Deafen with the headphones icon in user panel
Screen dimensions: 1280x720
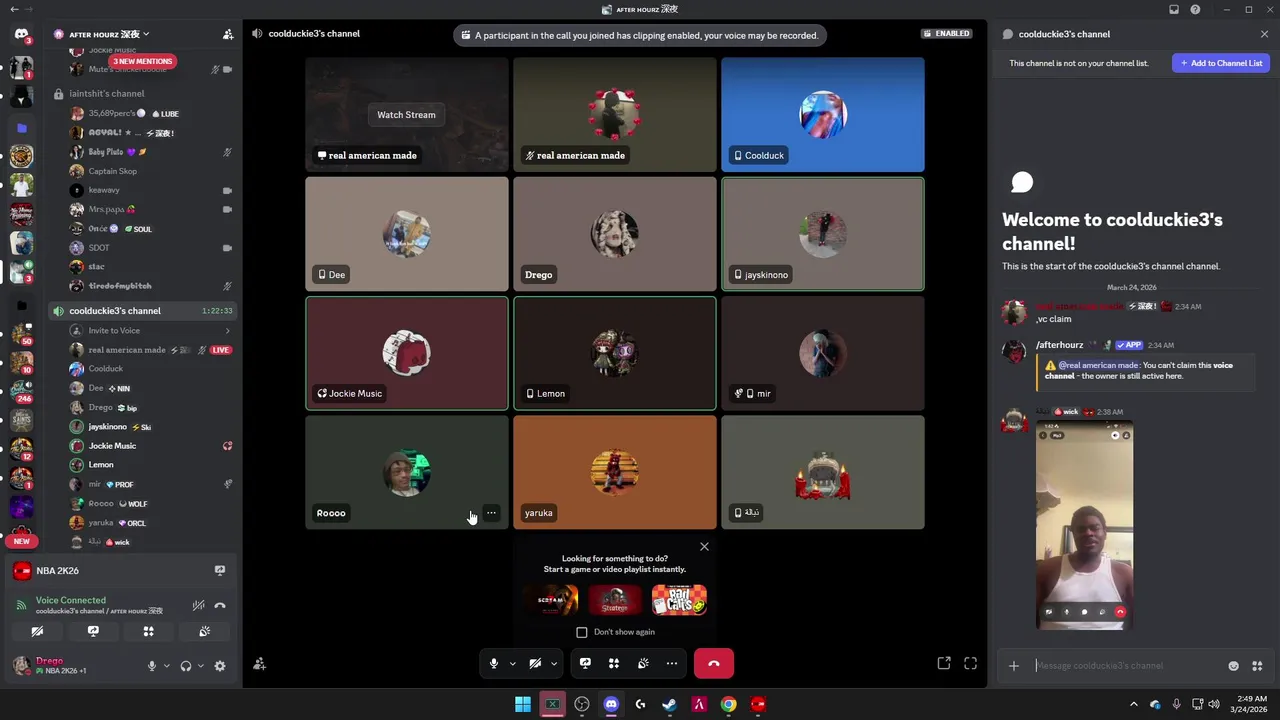coord(185,666)
